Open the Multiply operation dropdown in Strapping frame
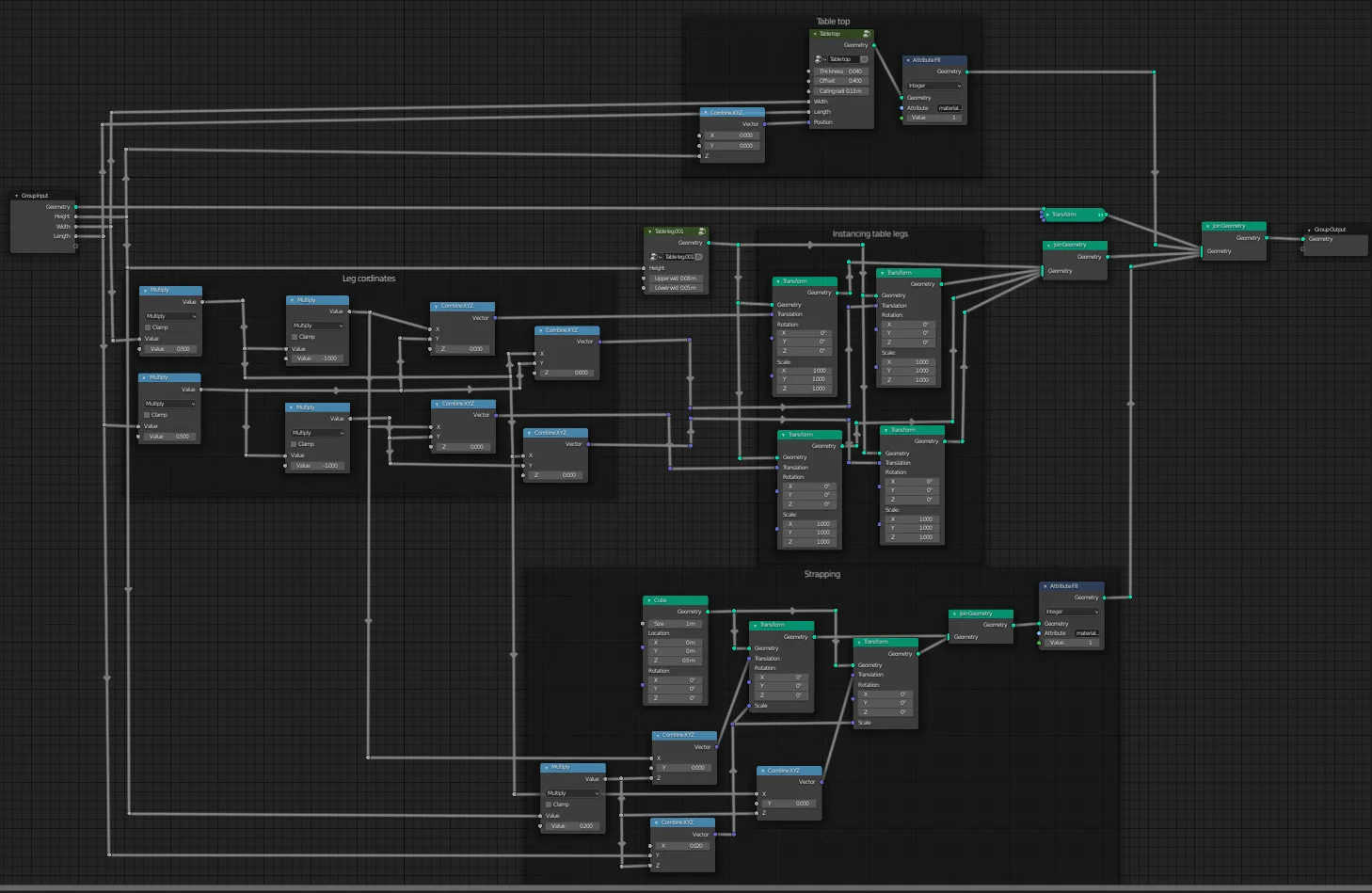 tap(572, 793)
